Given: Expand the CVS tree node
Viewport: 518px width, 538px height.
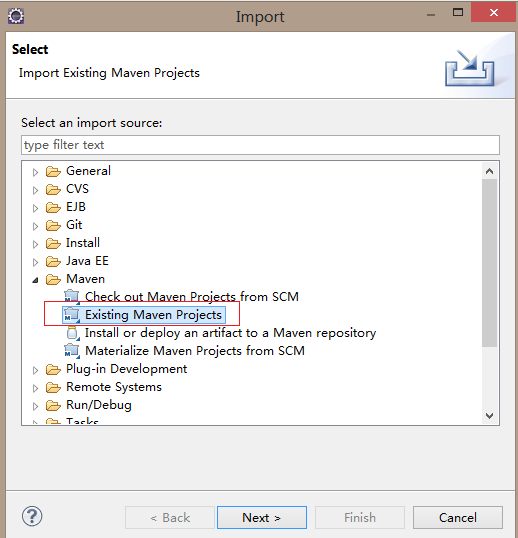Looking at the screenshot, I should (x=35, y=190).
